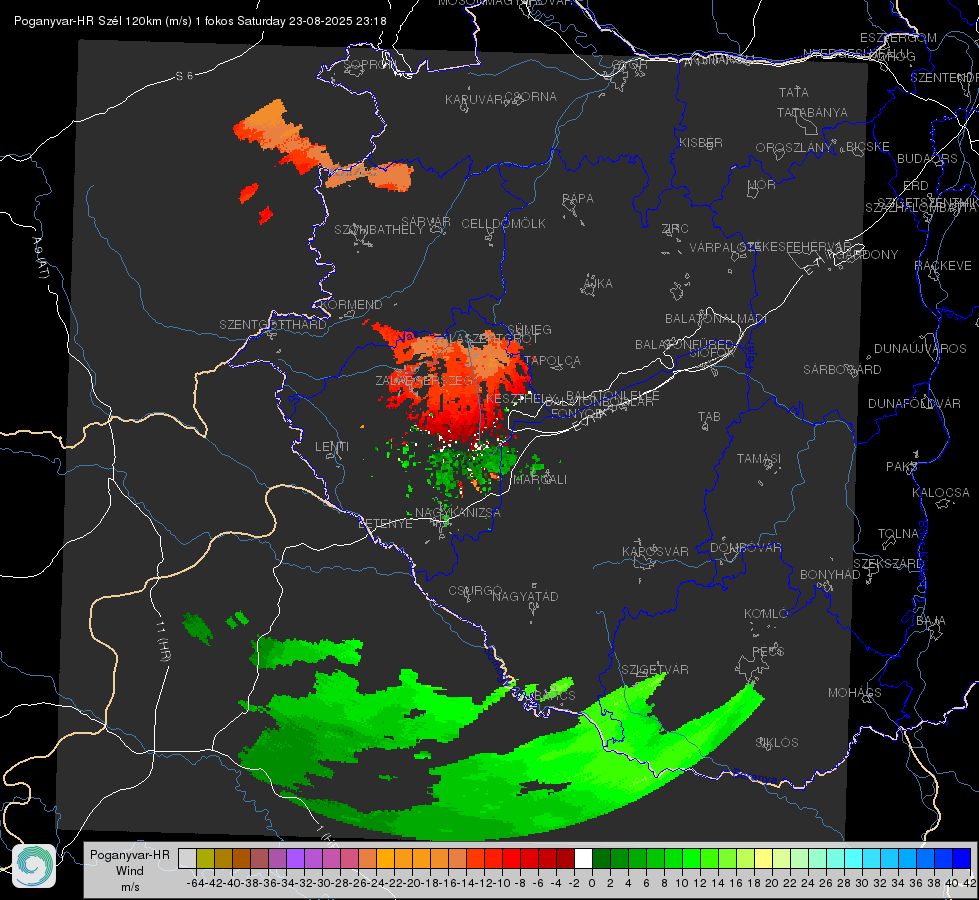Select the SÁRBOGÁRD city label
Screen dimensions: 979x900
(842, 370)
